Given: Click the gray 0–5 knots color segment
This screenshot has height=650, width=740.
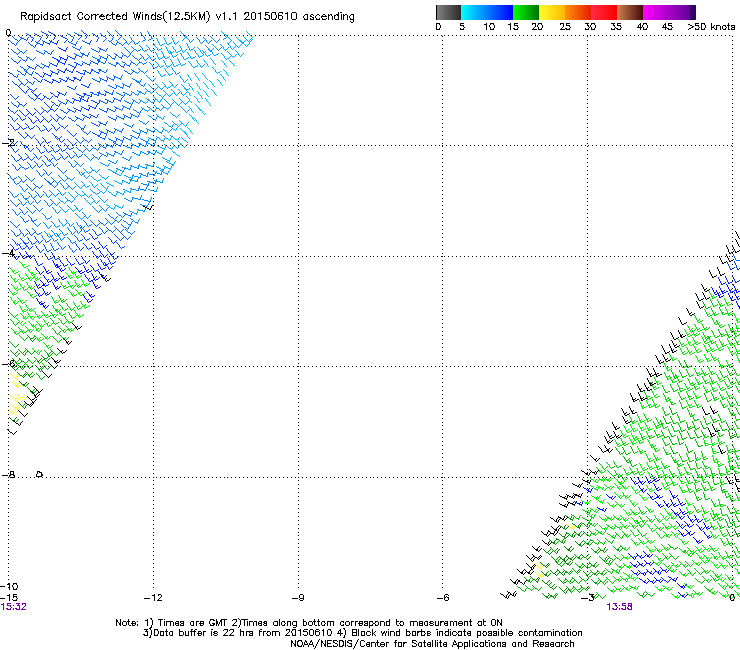Looking at the screenshot, I should pyautogui.click(x=448, y=12).
